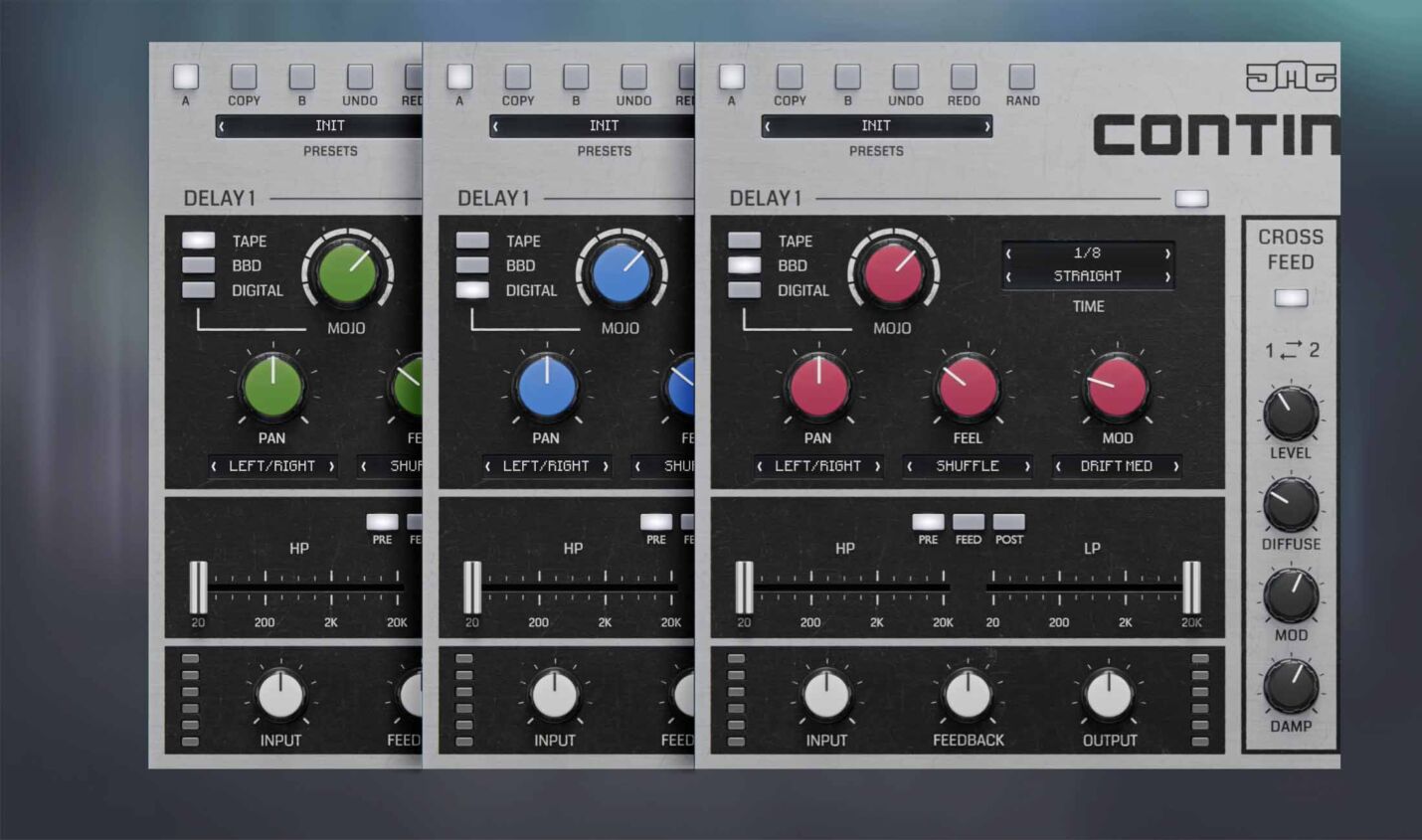Click the red MOJO knob

pos(893,272)
